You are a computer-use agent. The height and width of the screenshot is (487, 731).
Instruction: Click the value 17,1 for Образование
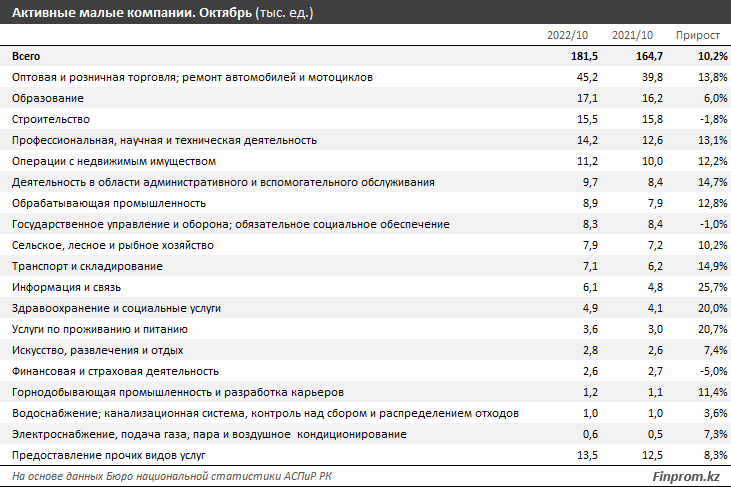pos(587,98)
